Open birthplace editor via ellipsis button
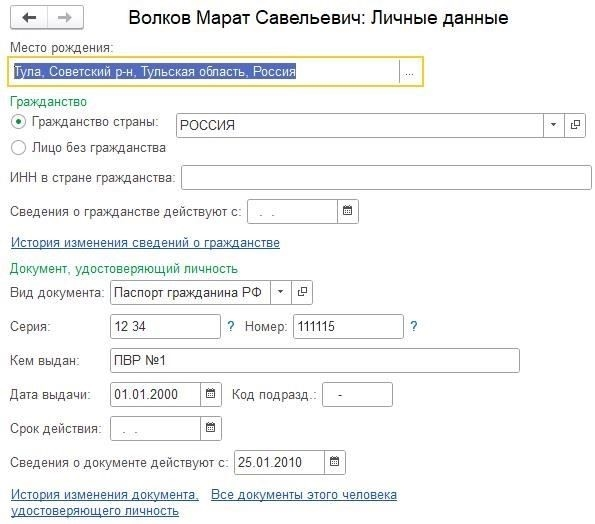The height and width of the screenshot is (524, 595). (409, 72)
